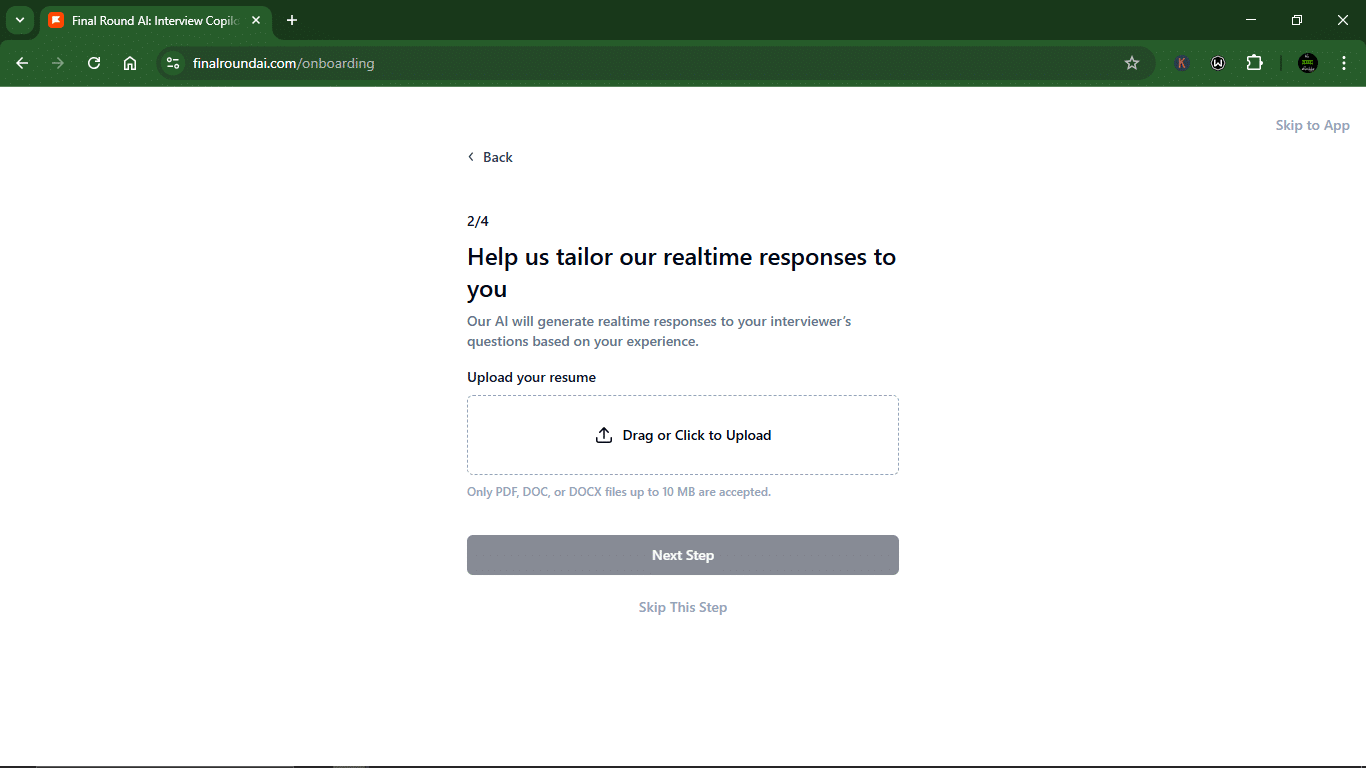This screenshot has width=1366, height=768.
Task: Click the browser back arrow
Action: click(x=22, y=63)
